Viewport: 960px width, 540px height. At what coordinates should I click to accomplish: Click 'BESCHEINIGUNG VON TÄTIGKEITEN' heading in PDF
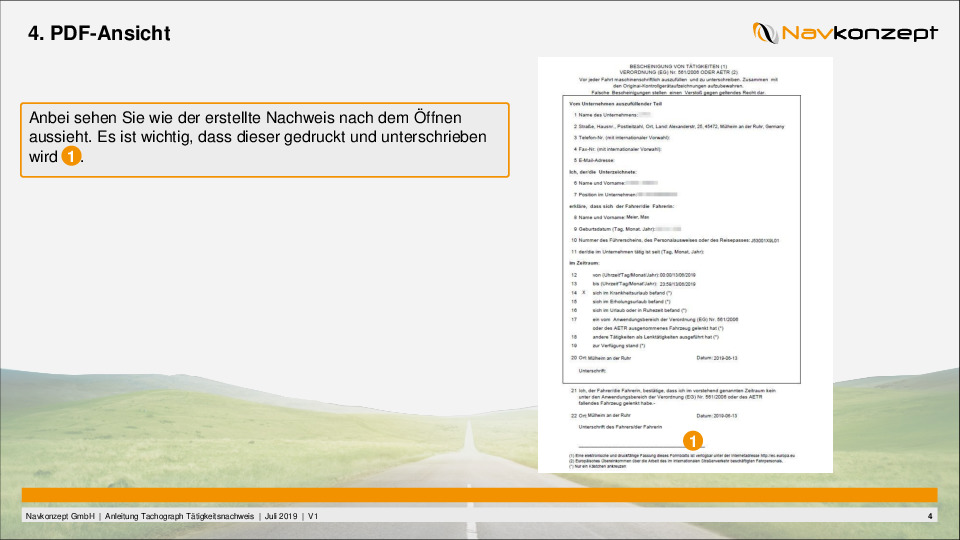(x=678, y=66)
